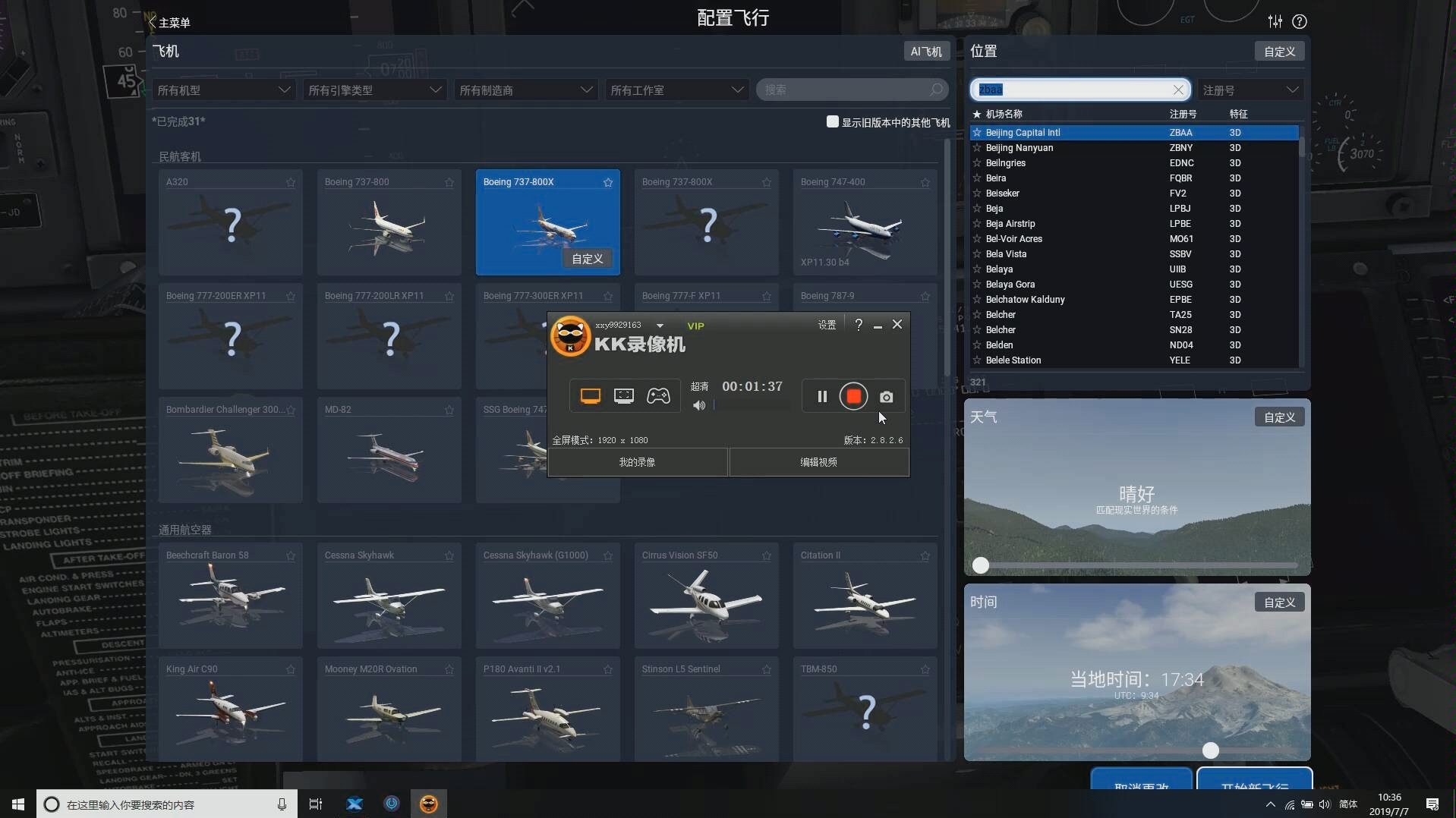Toggle favorite star on Boeing 747-400 card

pyautogui.click(x=925, y=182)
